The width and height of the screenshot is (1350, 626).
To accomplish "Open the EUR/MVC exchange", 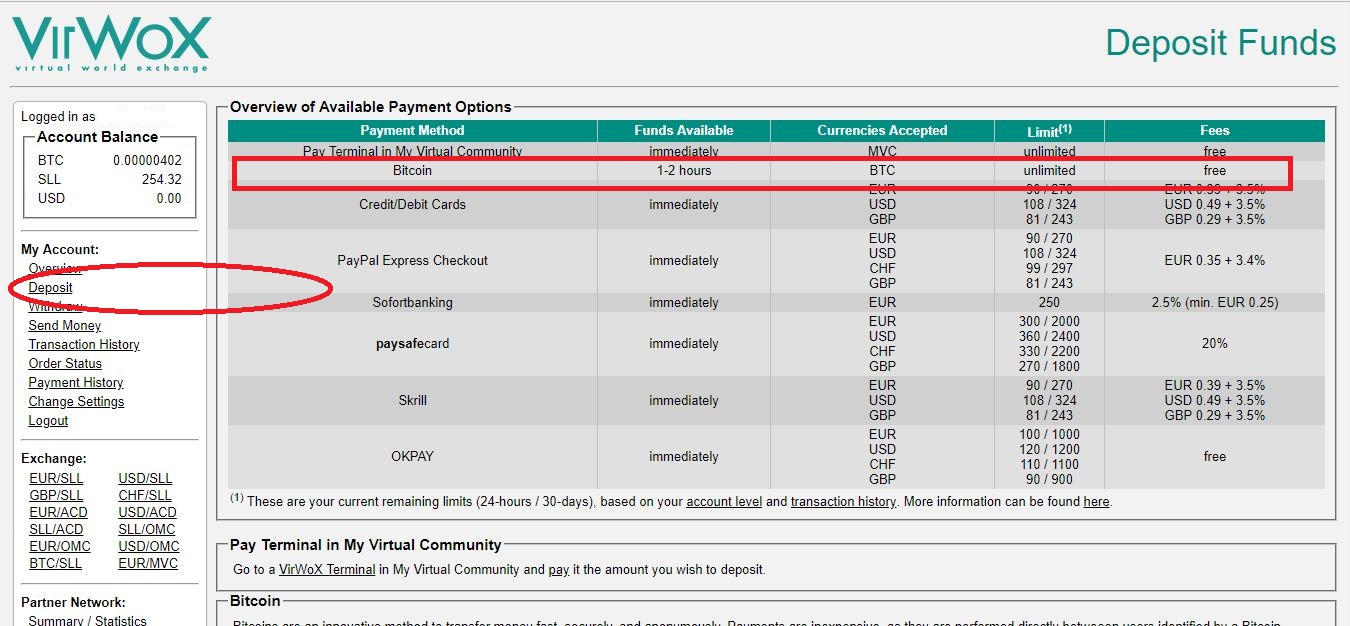I will [x=148, y=564].
